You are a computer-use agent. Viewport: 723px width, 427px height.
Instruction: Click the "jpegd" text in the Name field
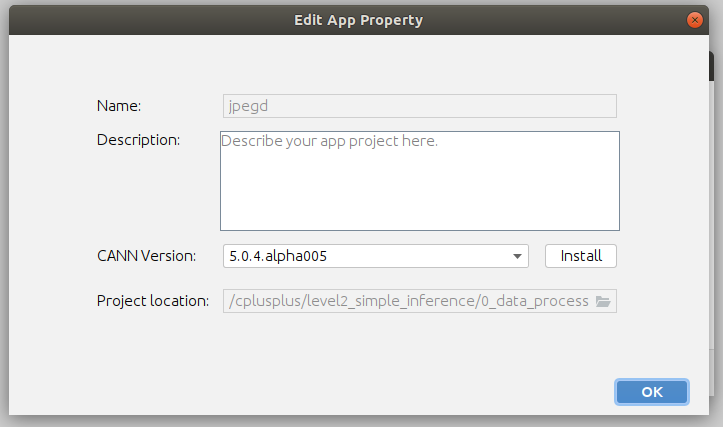[246, 106]
